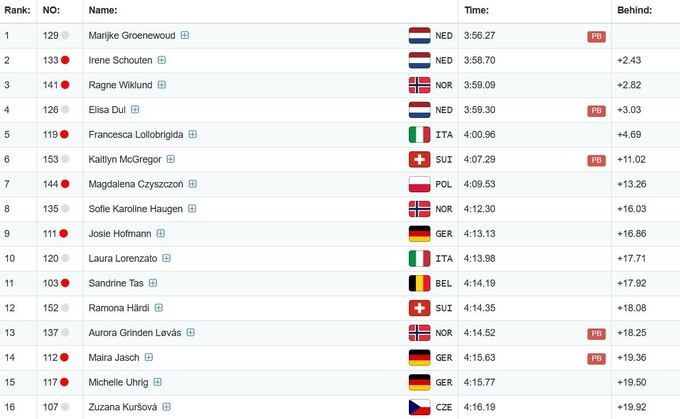Open Michelle Uhrig's name link

(118, 382)
